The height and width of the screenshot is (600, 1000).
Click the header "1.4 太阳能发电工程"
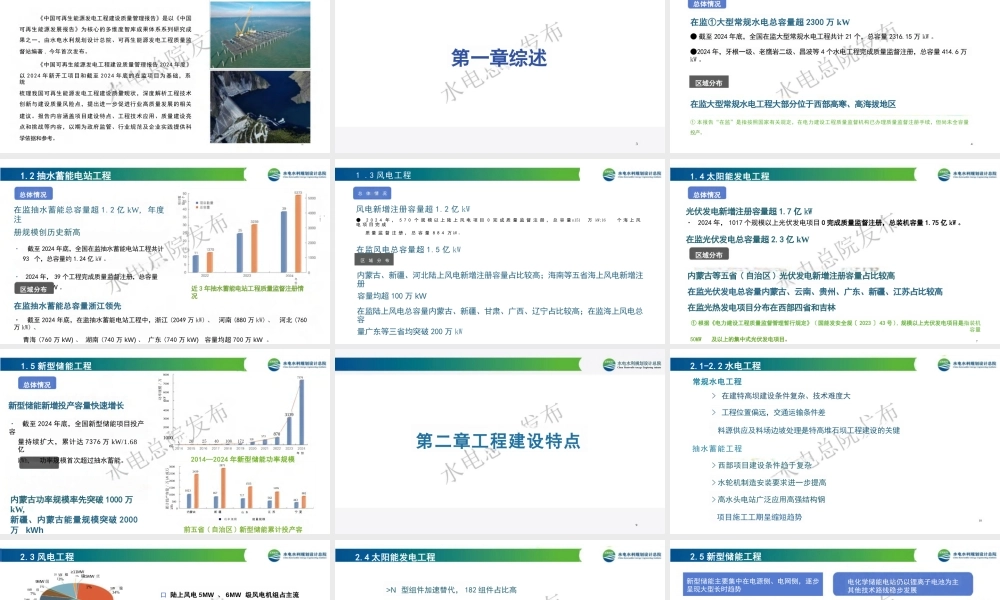pyautogui.click(x=729, y=176)
